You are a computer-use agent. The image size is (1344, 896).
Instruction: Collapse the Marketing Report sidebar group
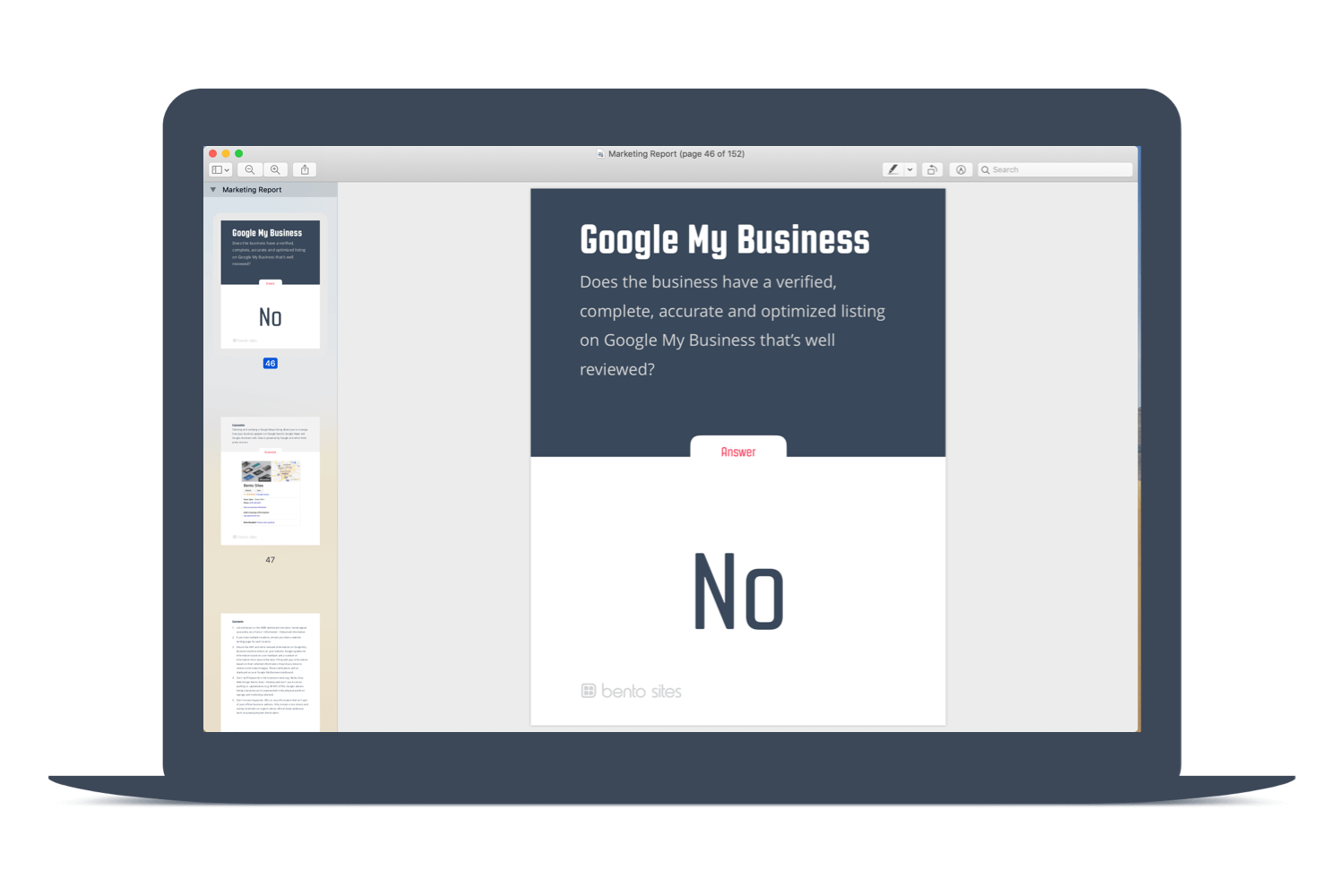pyautogui.click(x=213, y=190)
